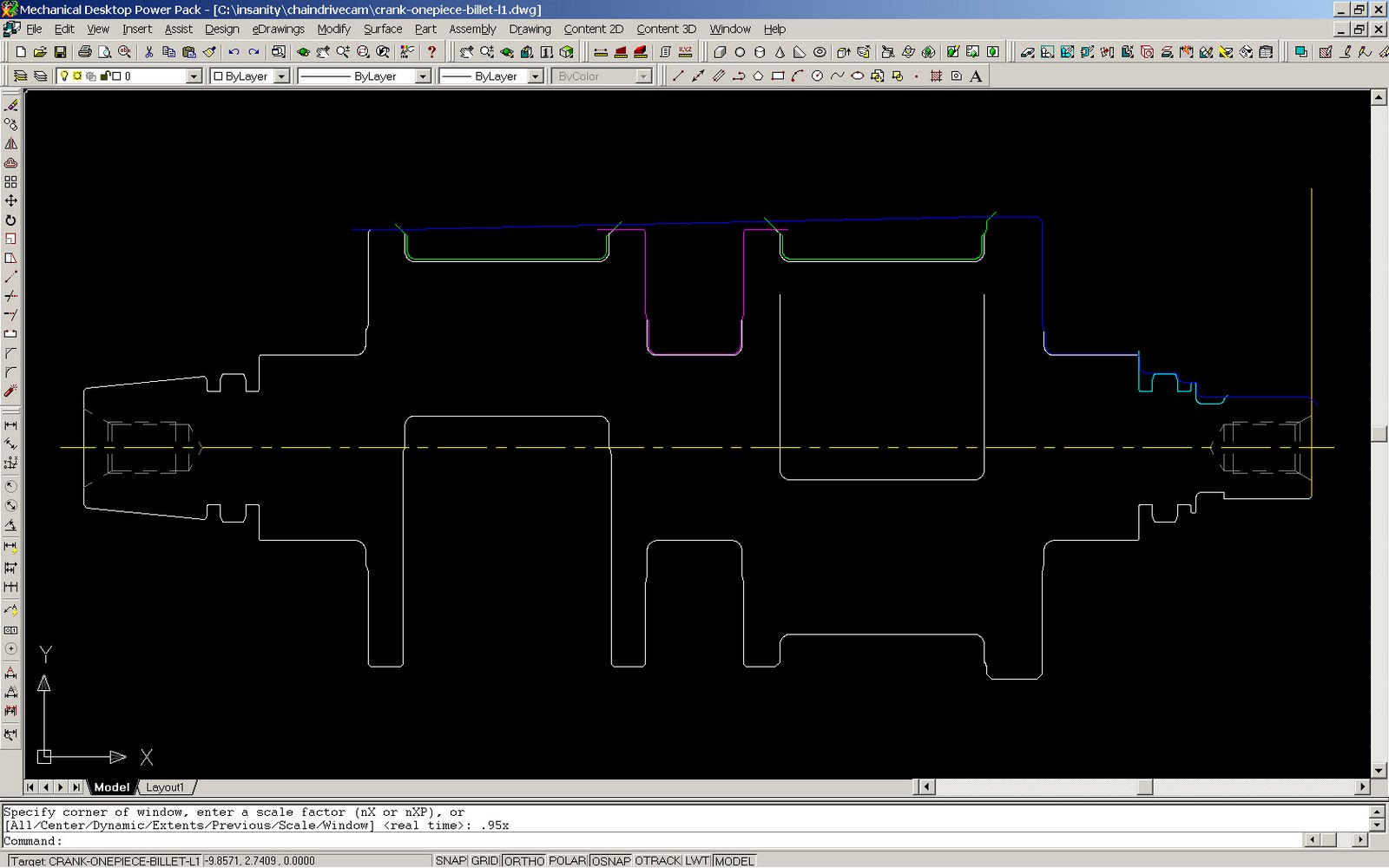Toggle SNAP mode in status bar

451,861
